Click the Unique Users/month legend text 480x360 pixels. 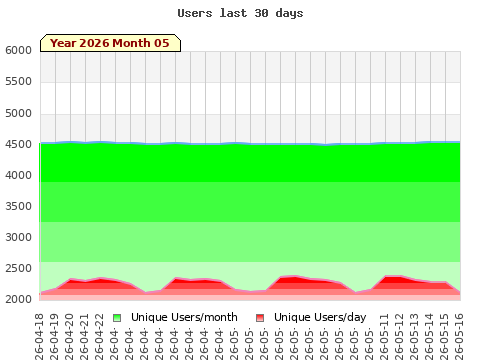(184, 317)
